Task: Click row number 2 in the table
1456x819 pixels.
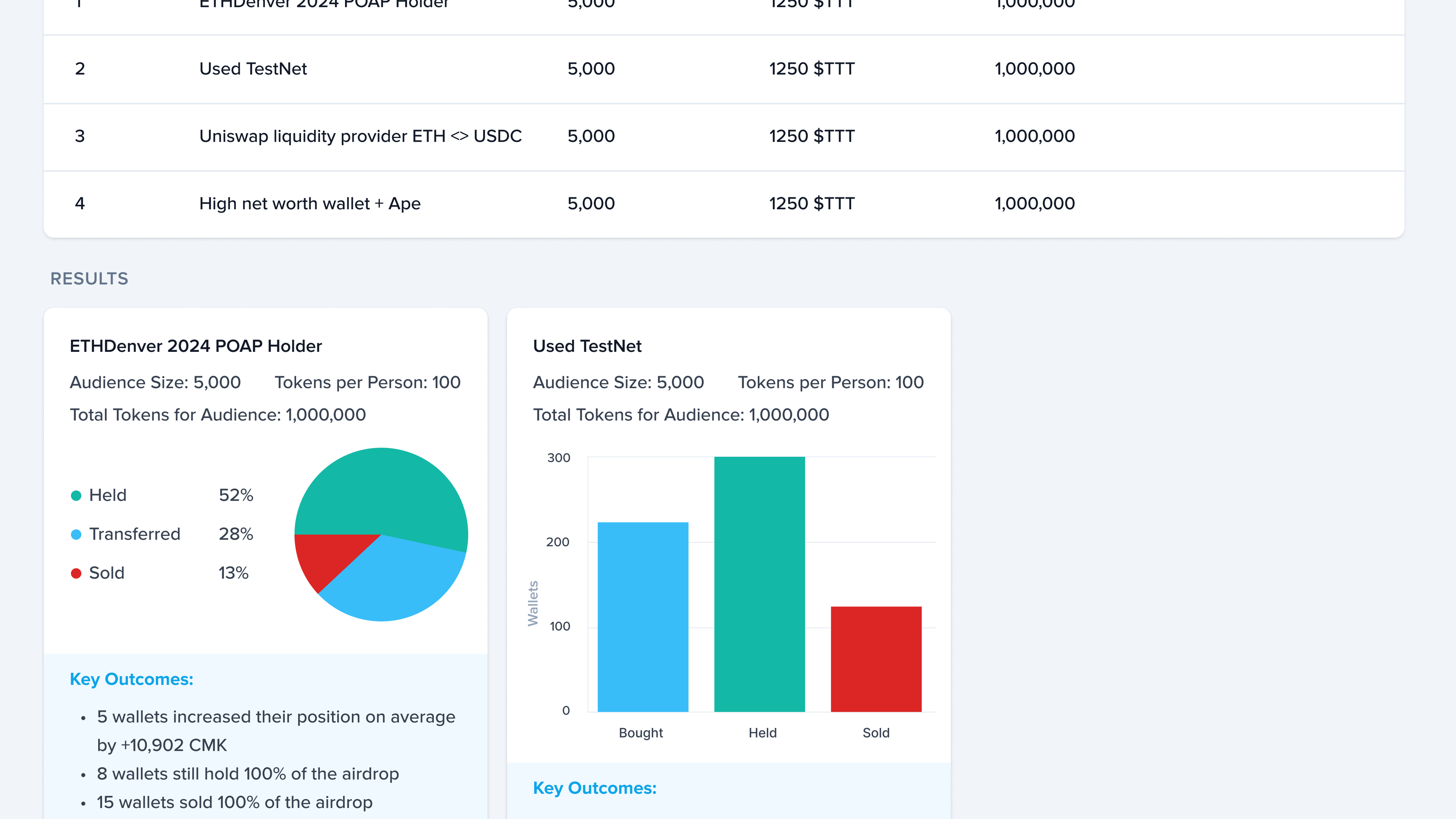Action: (80, 69)
